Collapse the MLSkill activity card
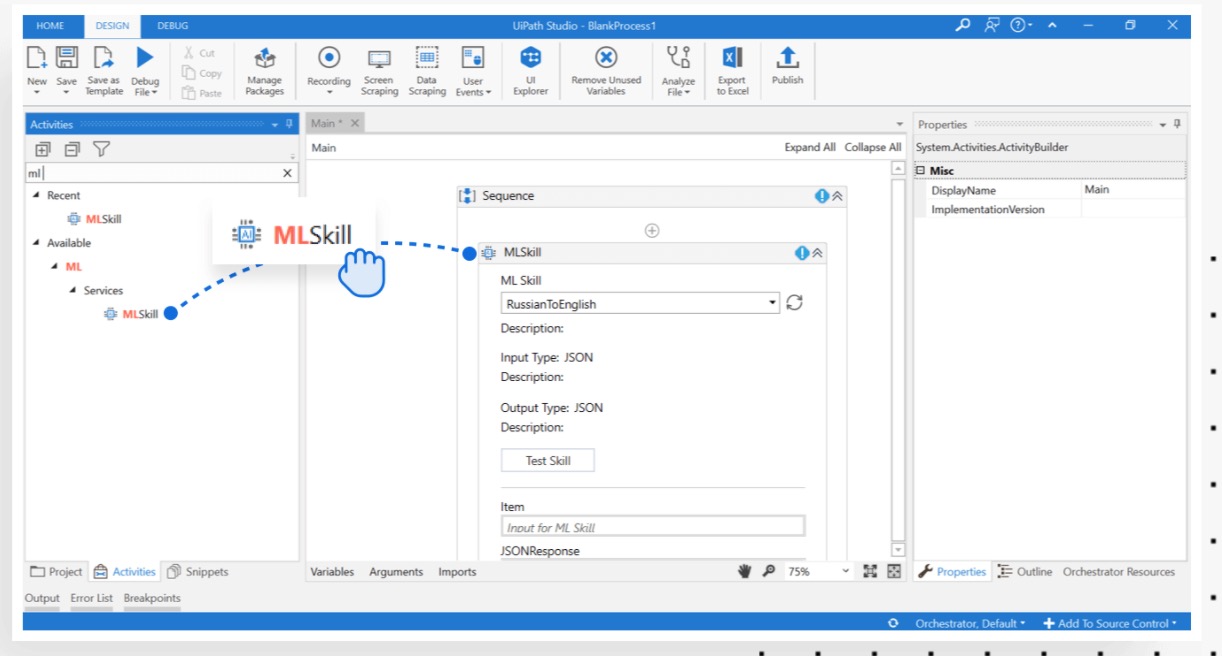This screenshot has width=1222, height=656. point(818,253)
